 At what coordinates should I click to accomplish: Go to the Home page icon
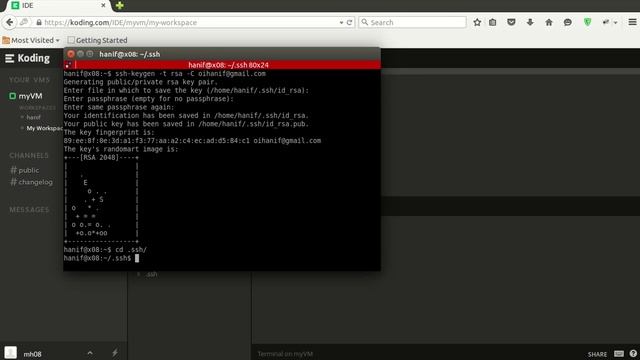click(549, 22)
